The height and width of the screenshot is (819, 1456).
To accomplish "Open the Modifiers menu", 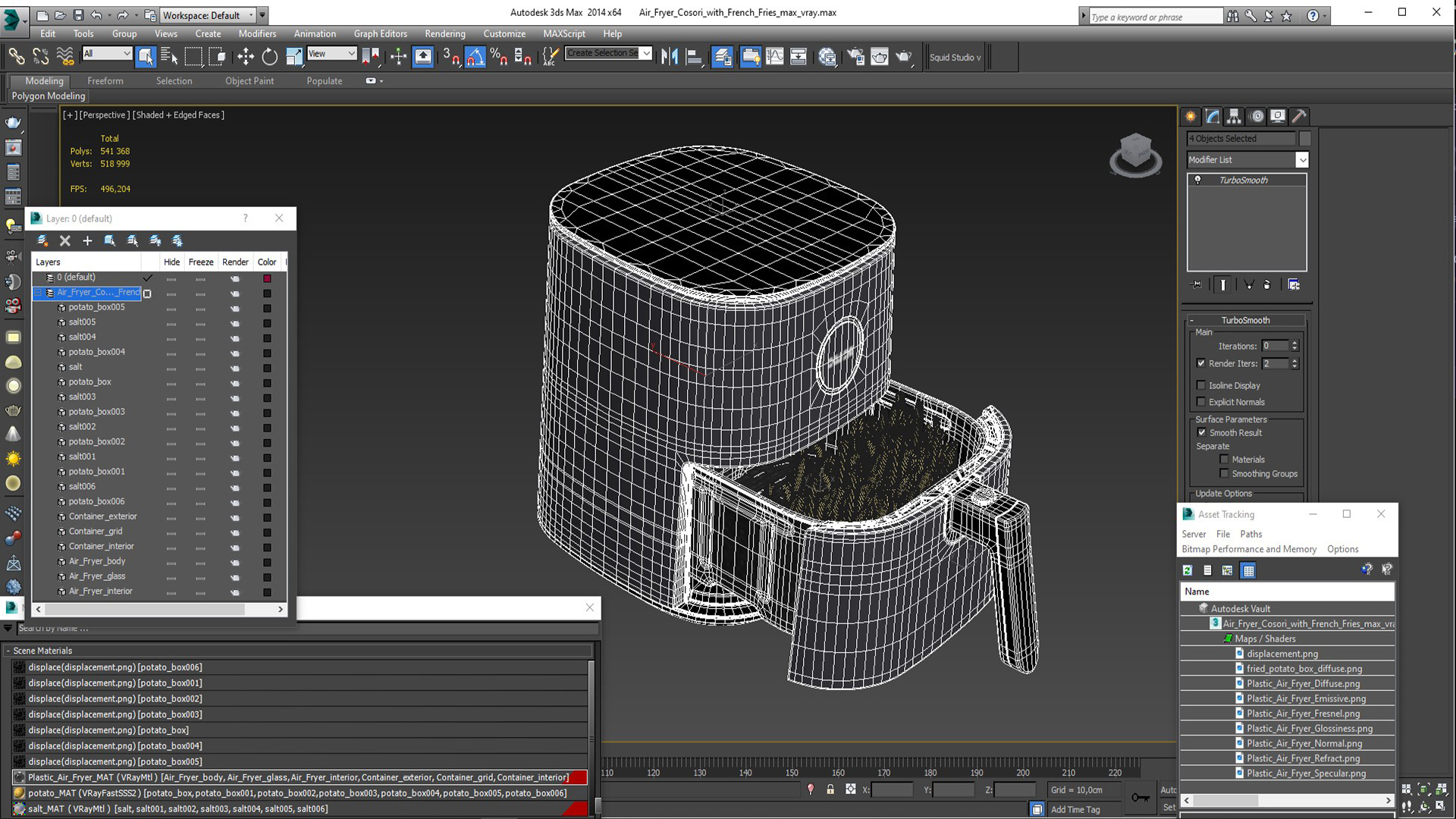I will click(257, 33).
